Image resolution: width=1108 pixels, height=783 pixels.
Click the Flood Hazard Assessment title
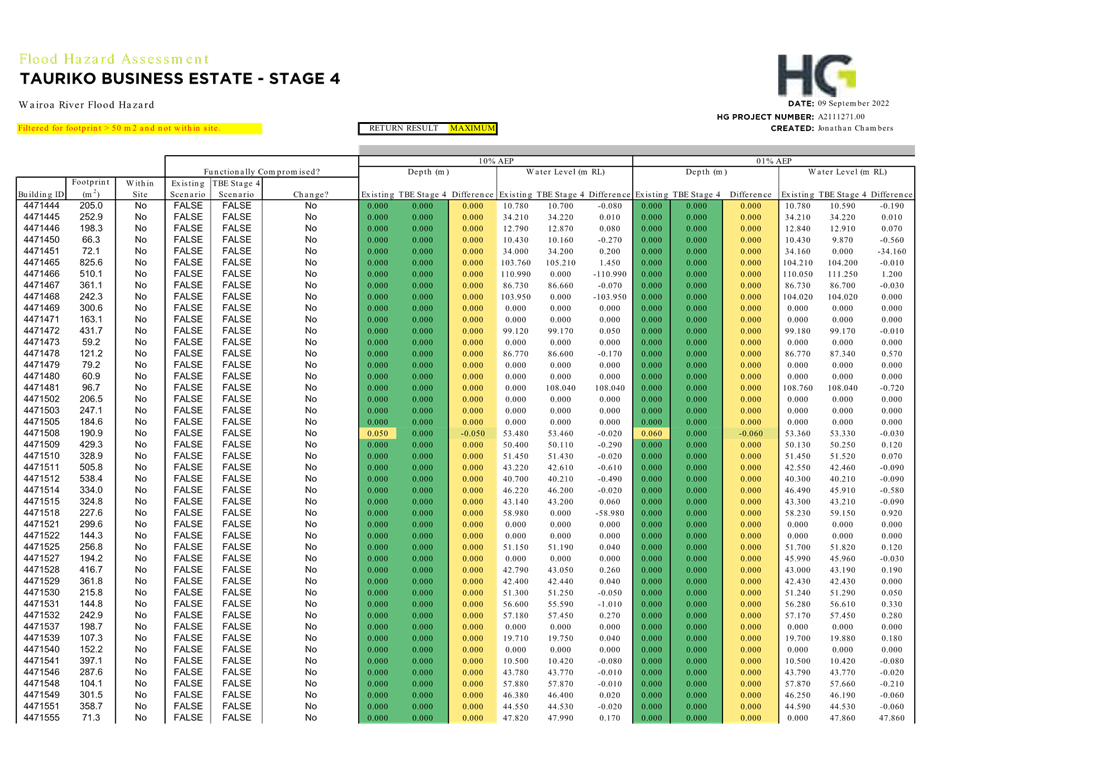(x=113, y=59)
